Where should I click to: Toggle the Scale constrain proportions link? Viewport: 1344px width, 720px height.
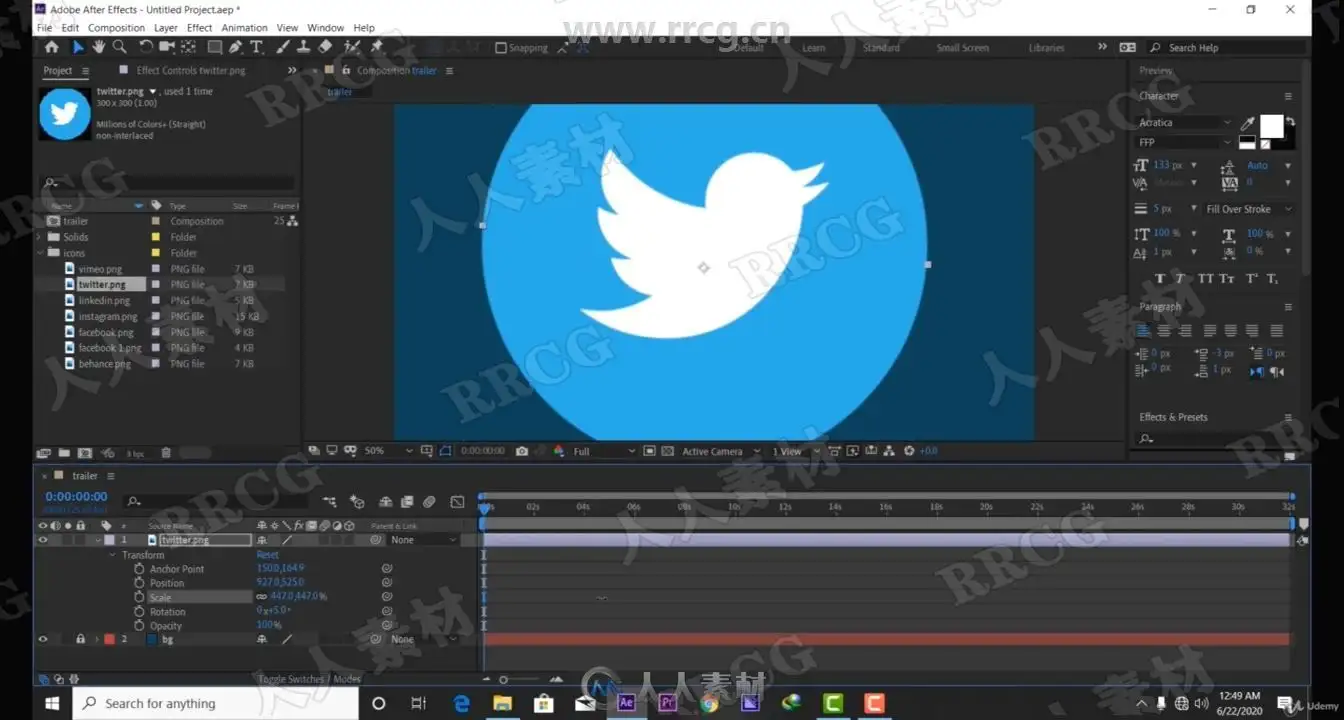tap(262, 597)
